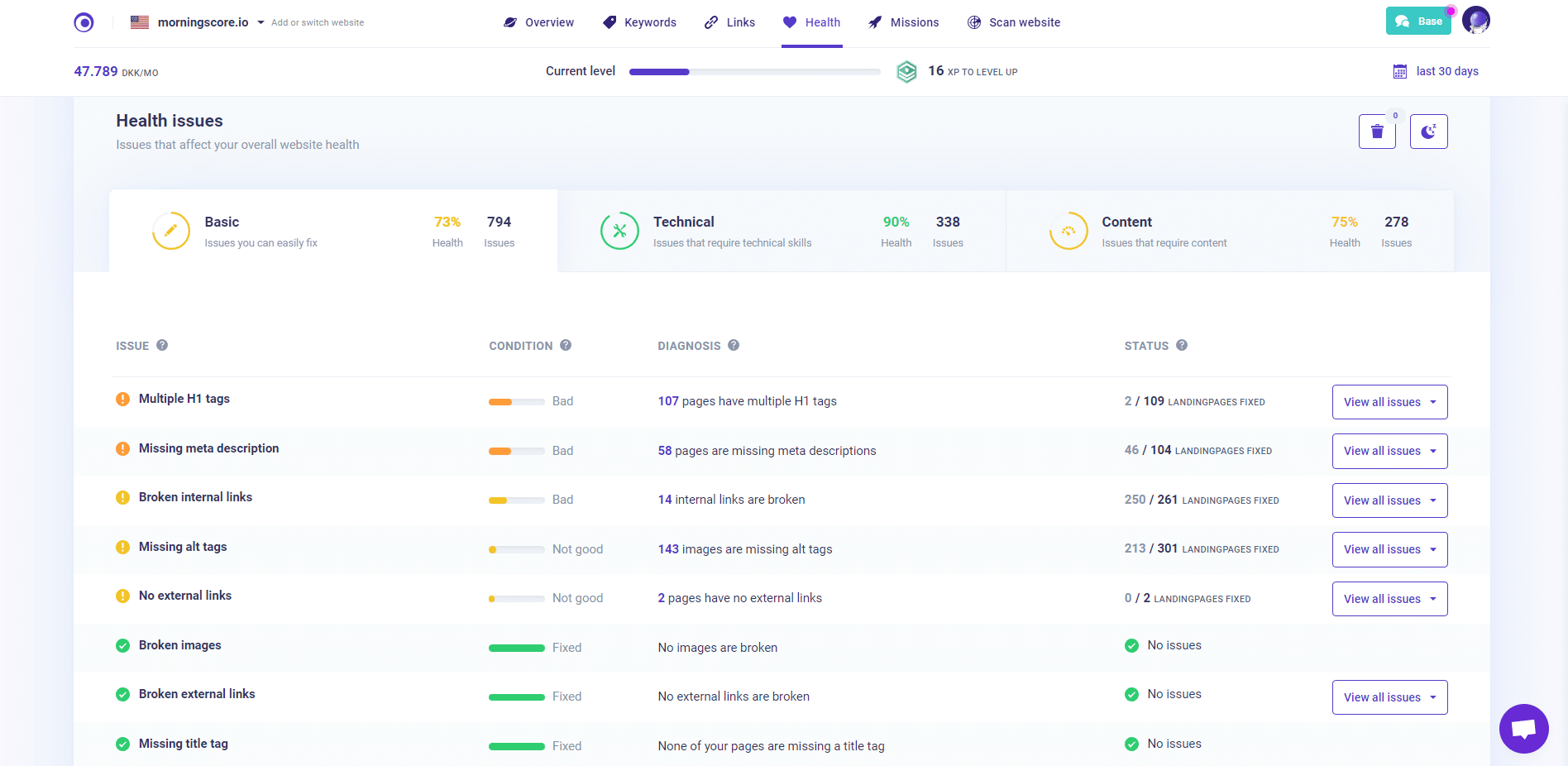Click the help icon beside DIAGNOSIS header
1568x766 pixels.
[x=734, y=345]
